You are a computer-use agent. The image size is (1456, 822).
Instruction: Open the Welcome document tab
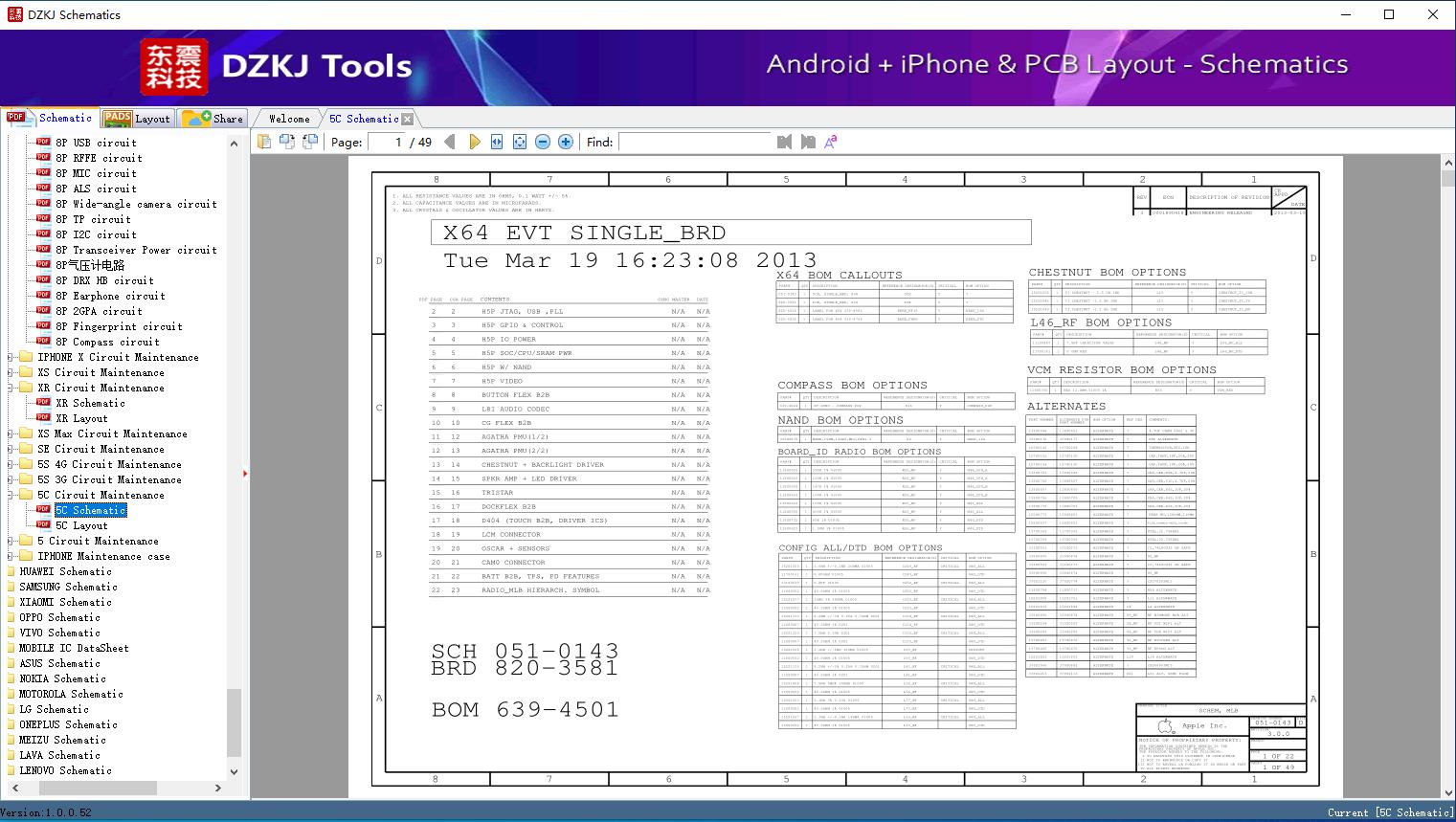[x=289, y=119]
